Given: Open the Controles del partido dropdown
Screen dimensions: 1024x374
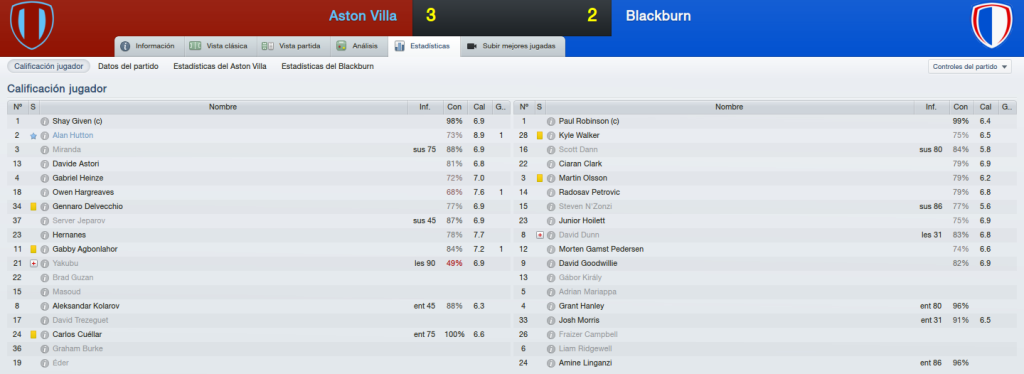Looking at the screenshot, I should click(x=969, y=67).
